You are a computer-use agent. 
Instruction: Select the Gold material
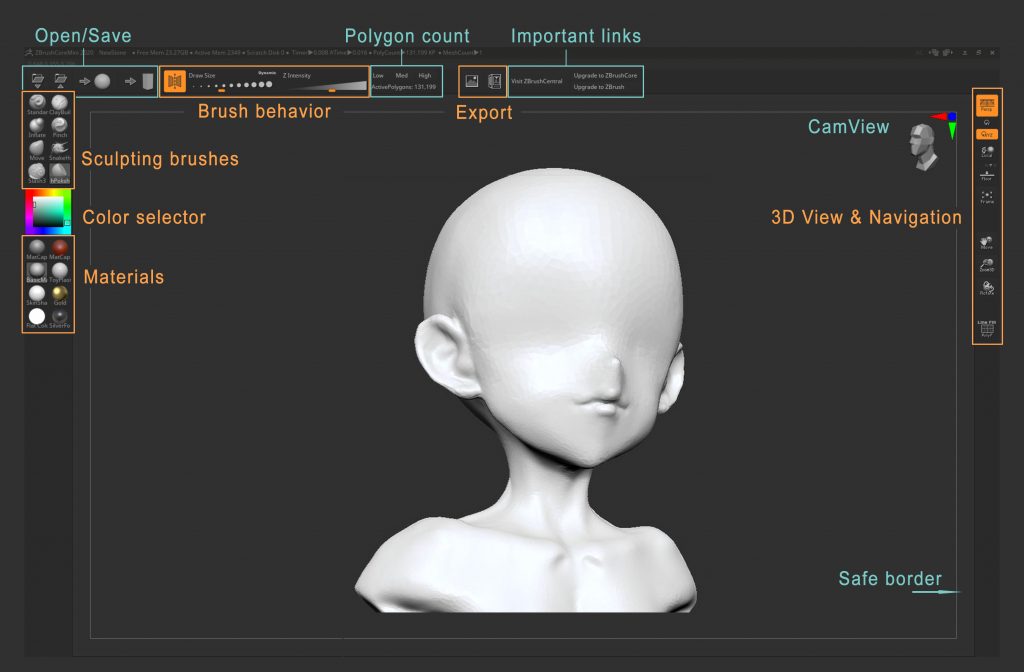point(60,293)
